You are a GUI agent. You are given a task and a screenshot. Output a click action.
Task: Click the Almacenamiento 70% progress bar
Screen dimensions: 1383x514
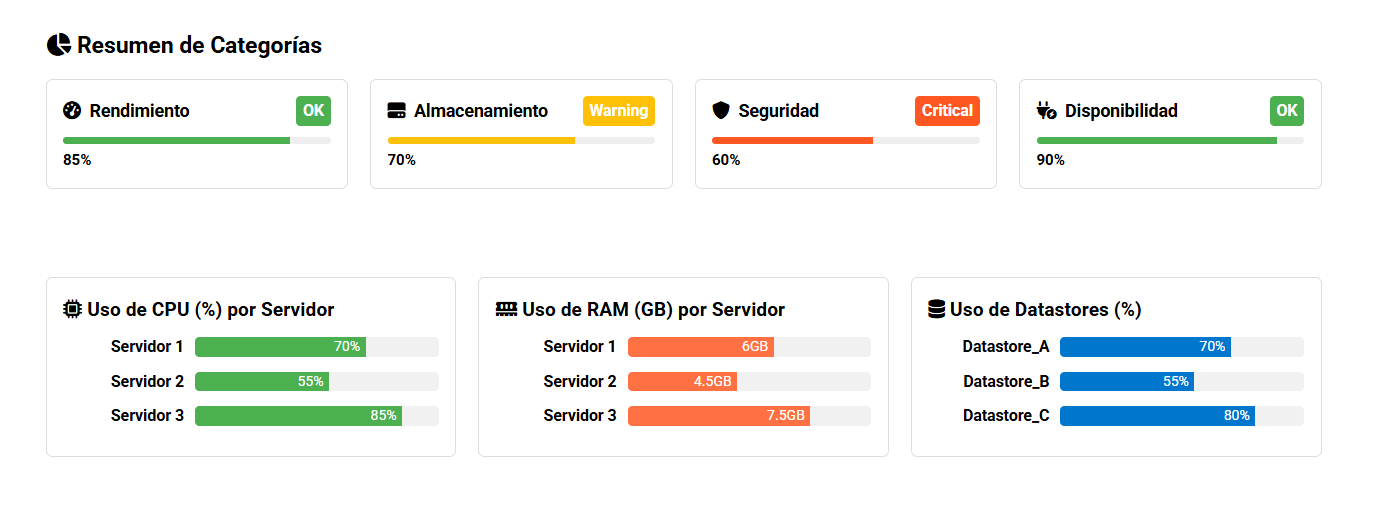pyautogui.click(x=521, y=141)
